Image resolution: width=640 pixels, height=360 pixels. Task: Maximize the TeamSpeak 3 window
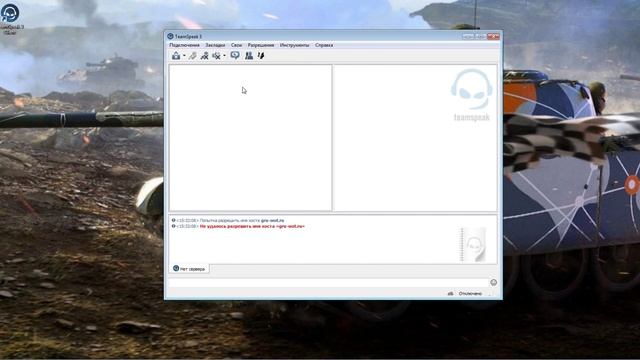480,36
